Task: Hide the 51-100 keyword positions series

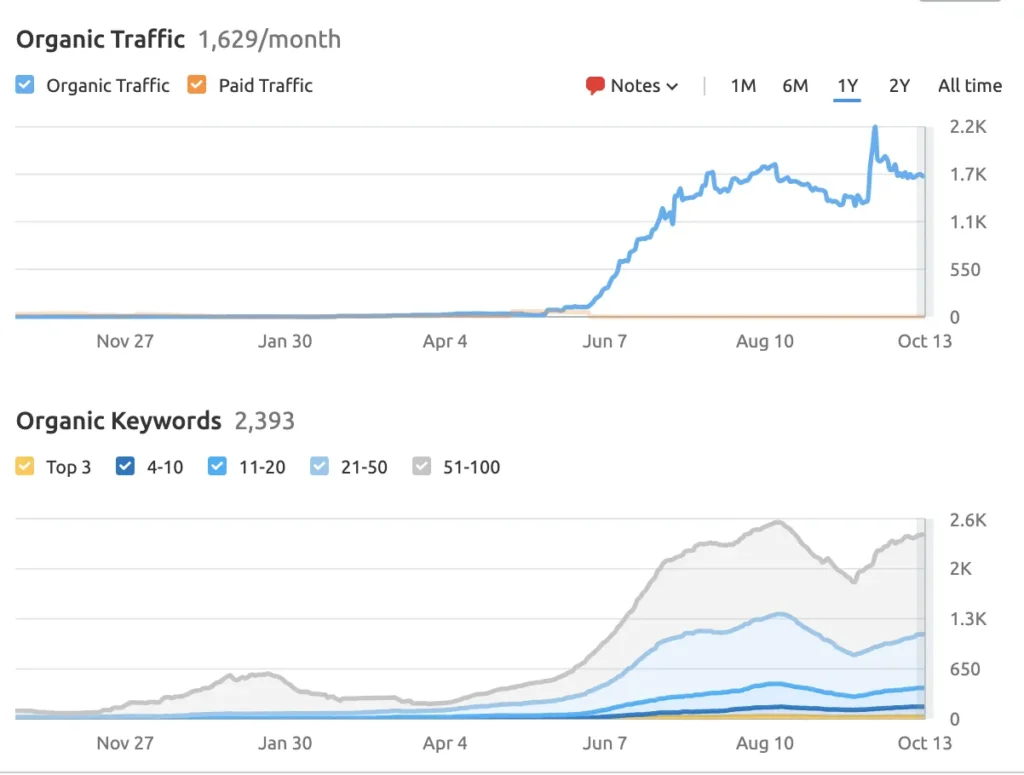Action: 423,466
